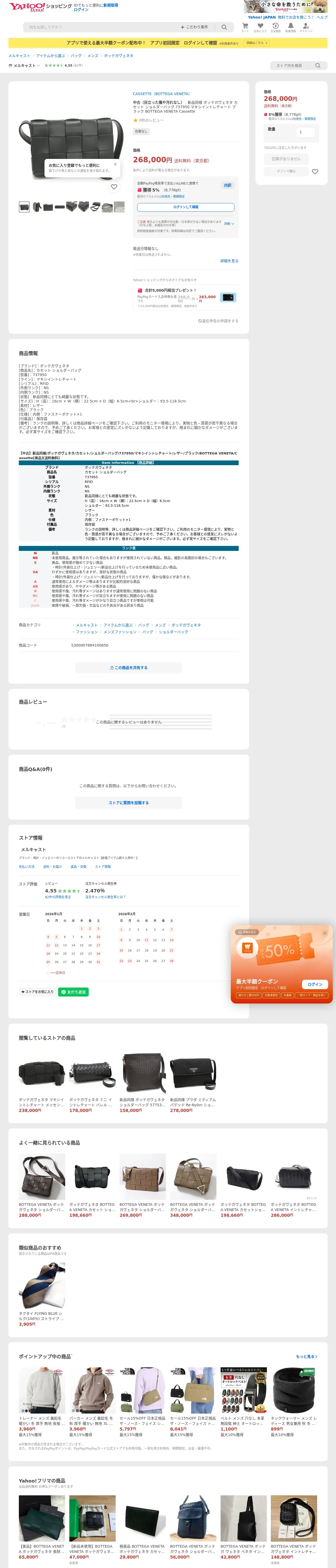Select second product thumbnail image
The width and height of the screenshot is (336, 1568).
click(x=37, y=207)
